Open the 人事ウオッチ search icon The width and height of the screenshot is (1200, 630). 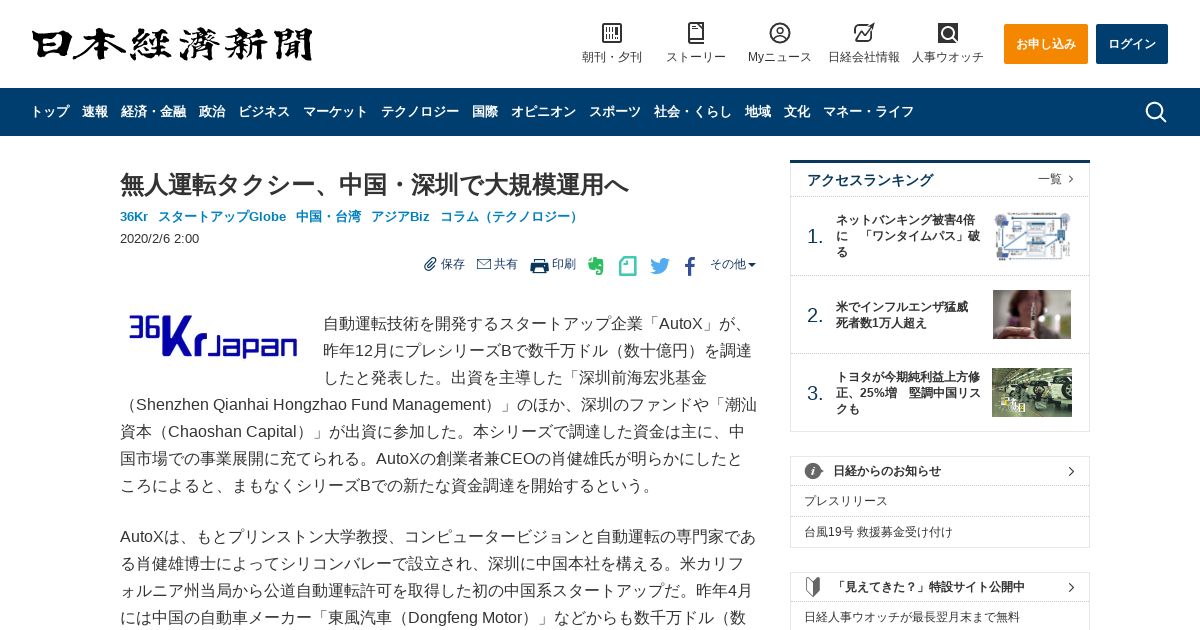[948, 33]
